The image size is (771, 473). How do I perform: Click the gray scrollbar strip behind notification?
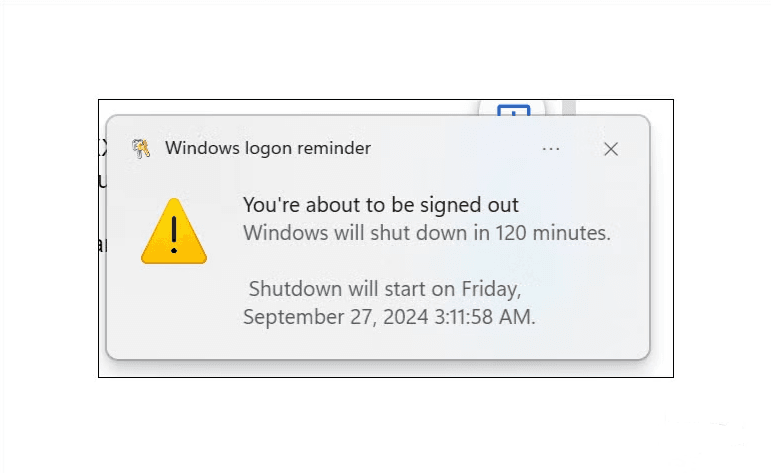pyautogui.click(x=568, y=107)
